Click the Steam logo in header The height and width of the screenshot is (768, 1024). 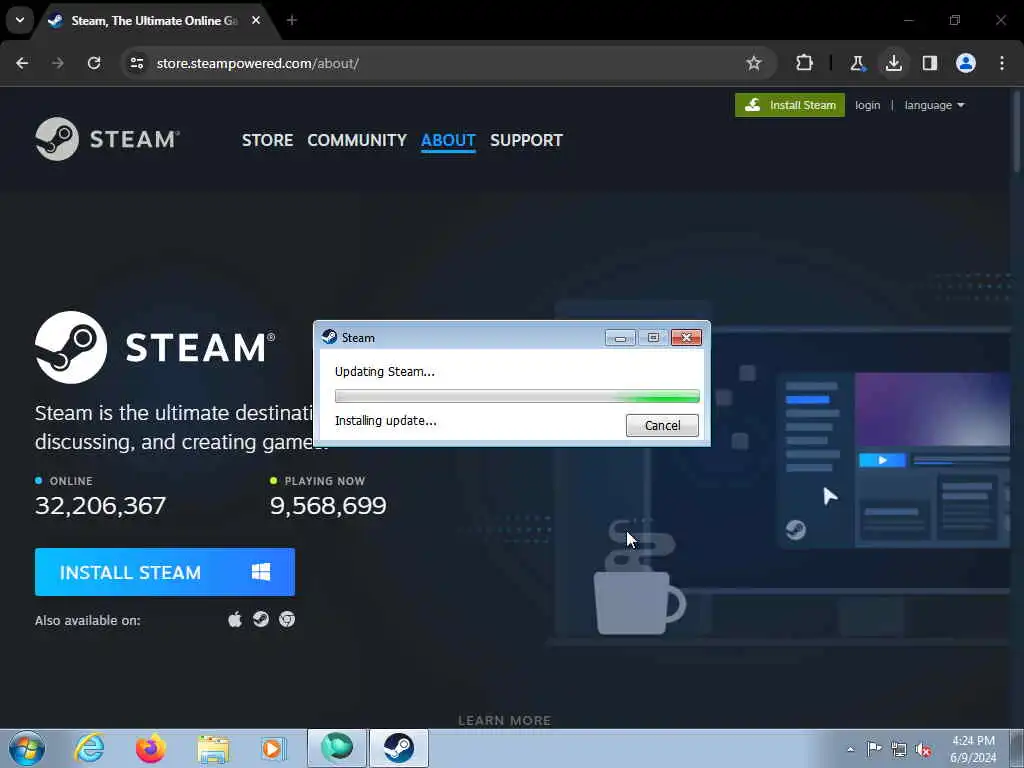pos(107,139)
